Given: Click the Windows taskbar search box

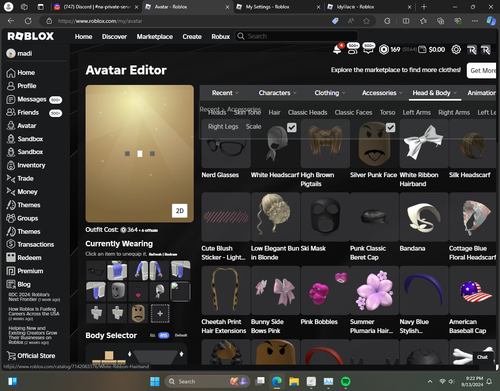Looking at the screenshot, I should 207,381.
